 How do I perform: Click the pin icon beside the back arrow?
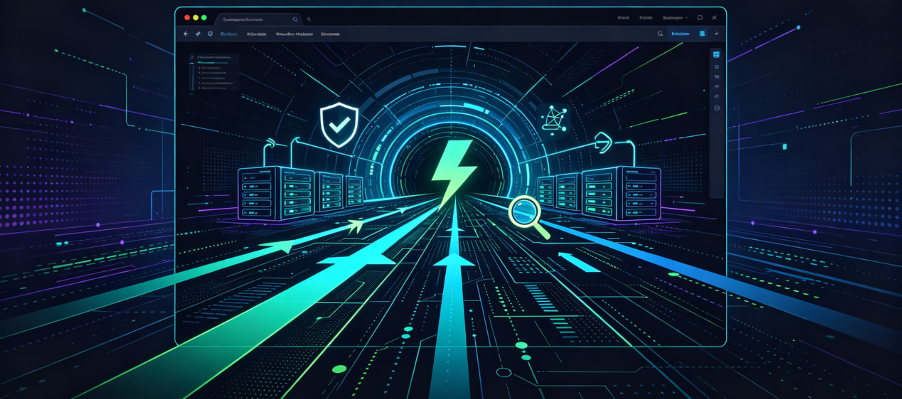point(198,34)
